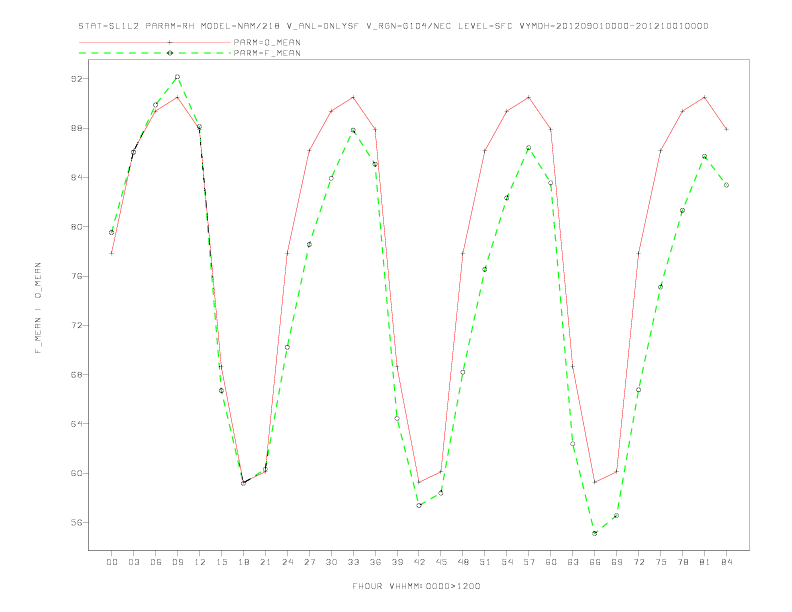Click the 88 label on vertical axis

(x=76, y=128)
